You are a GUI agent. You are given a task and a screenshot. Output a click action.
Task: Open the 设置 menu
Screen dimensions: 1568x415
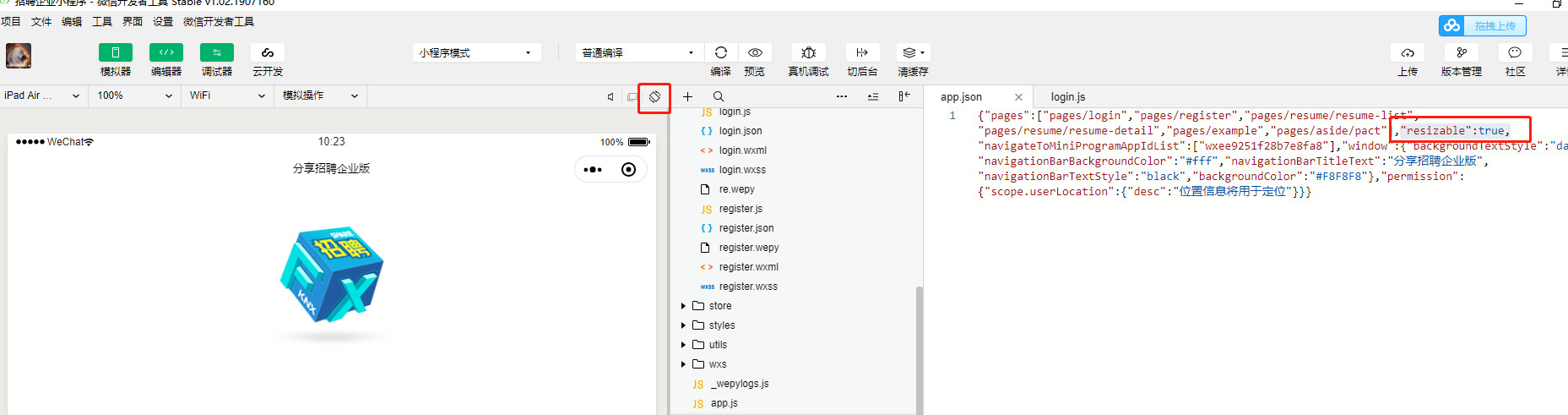[x=163, y=22]
